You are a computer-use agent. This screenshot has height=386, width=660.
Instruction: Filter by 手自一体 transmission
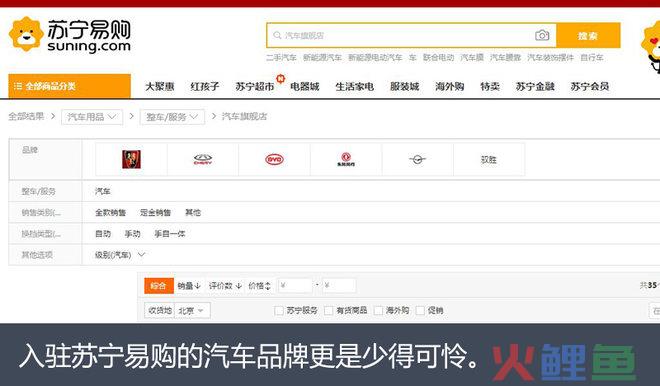click(170, 234)
